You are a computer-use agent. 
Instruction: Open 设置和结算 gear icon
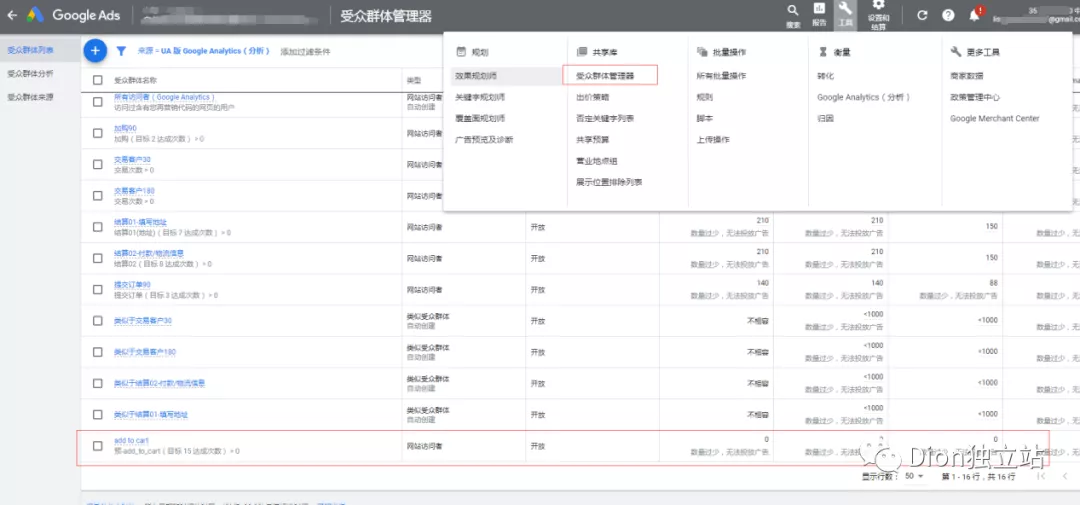pyautogui.click(x=878, y=6)
